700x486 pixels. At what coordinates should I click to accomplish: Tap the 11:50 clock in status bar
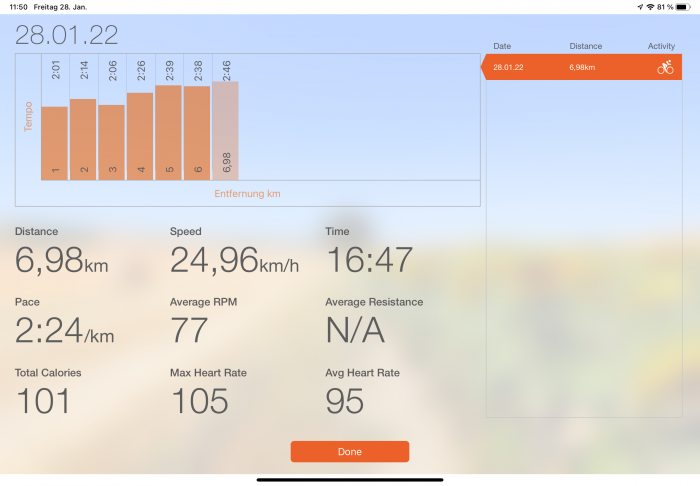tap(18, 7)
